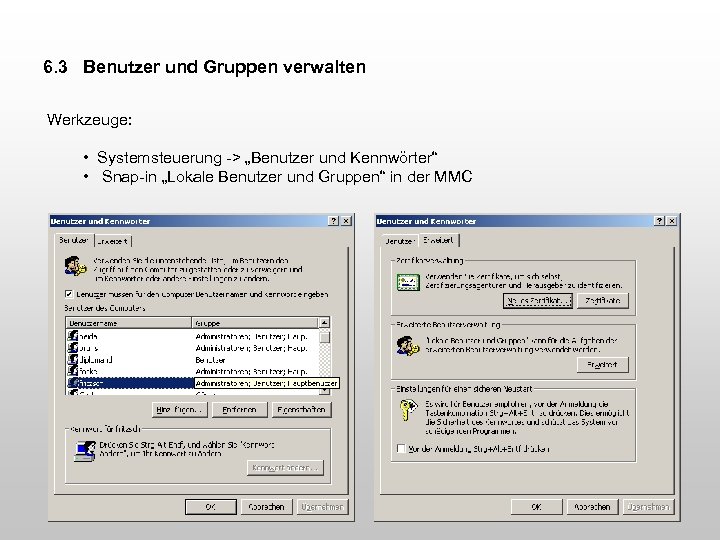Click the 'Benutzer' group cell of diplomand
This screenshot has width=720, height=540.
point(210,360)
